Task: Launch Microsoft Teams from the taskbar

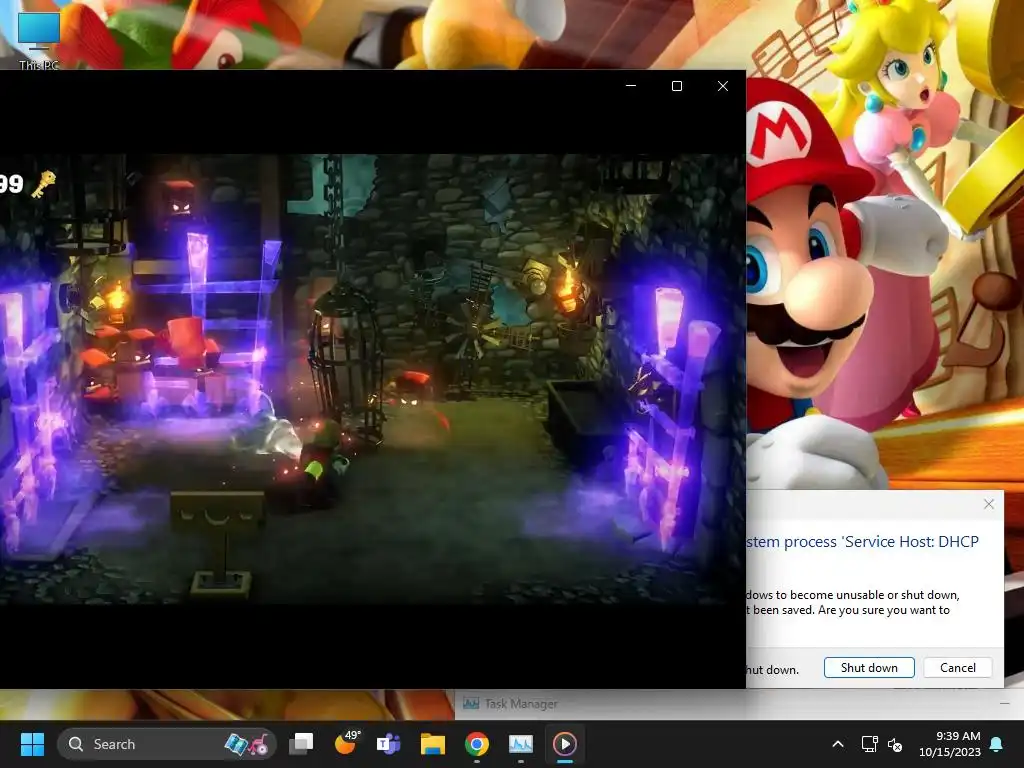Action: tap(389, 744)
